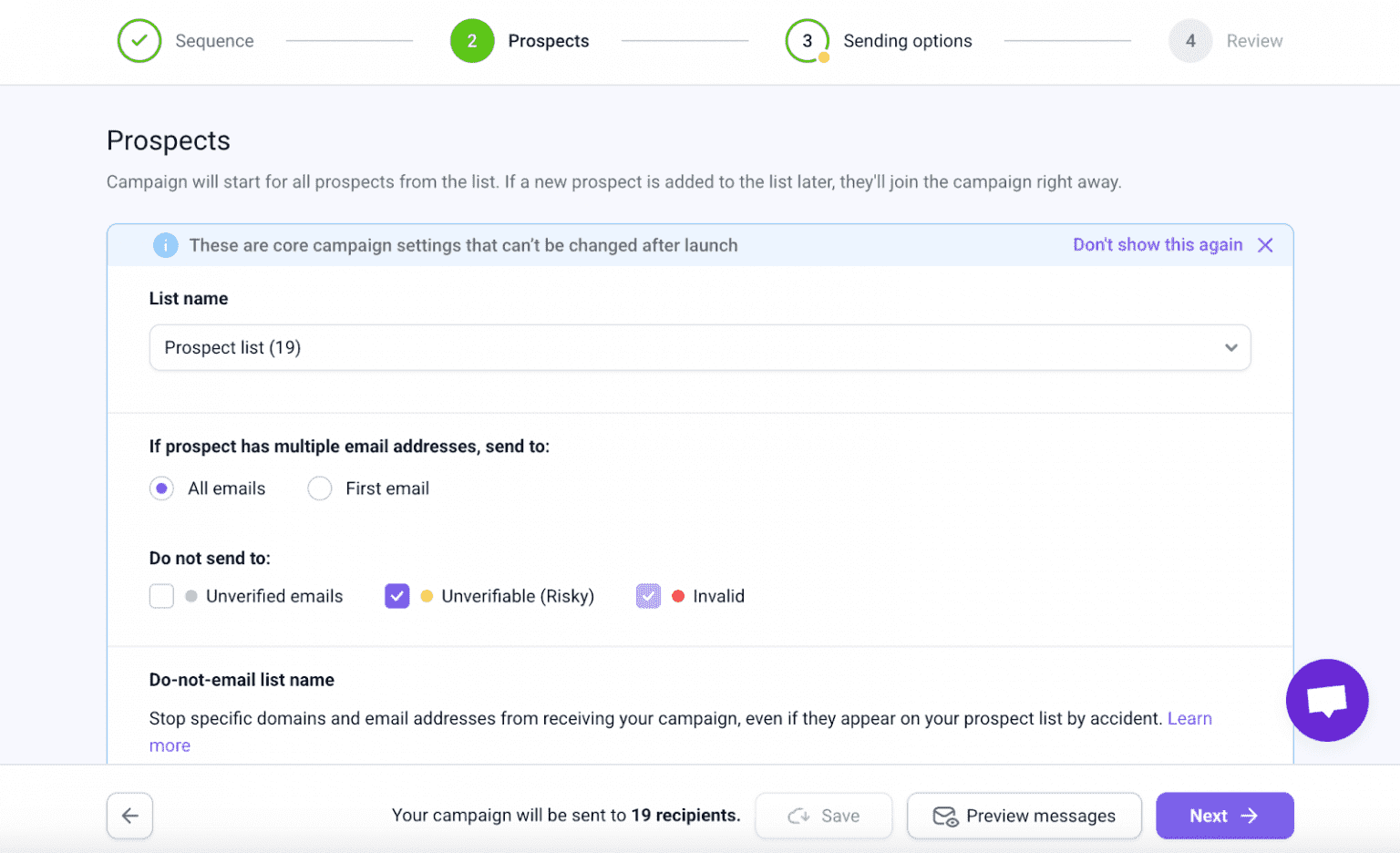1400x853 pixels.
Task: Open Preview messages
Action: (x=1024, y=816)
